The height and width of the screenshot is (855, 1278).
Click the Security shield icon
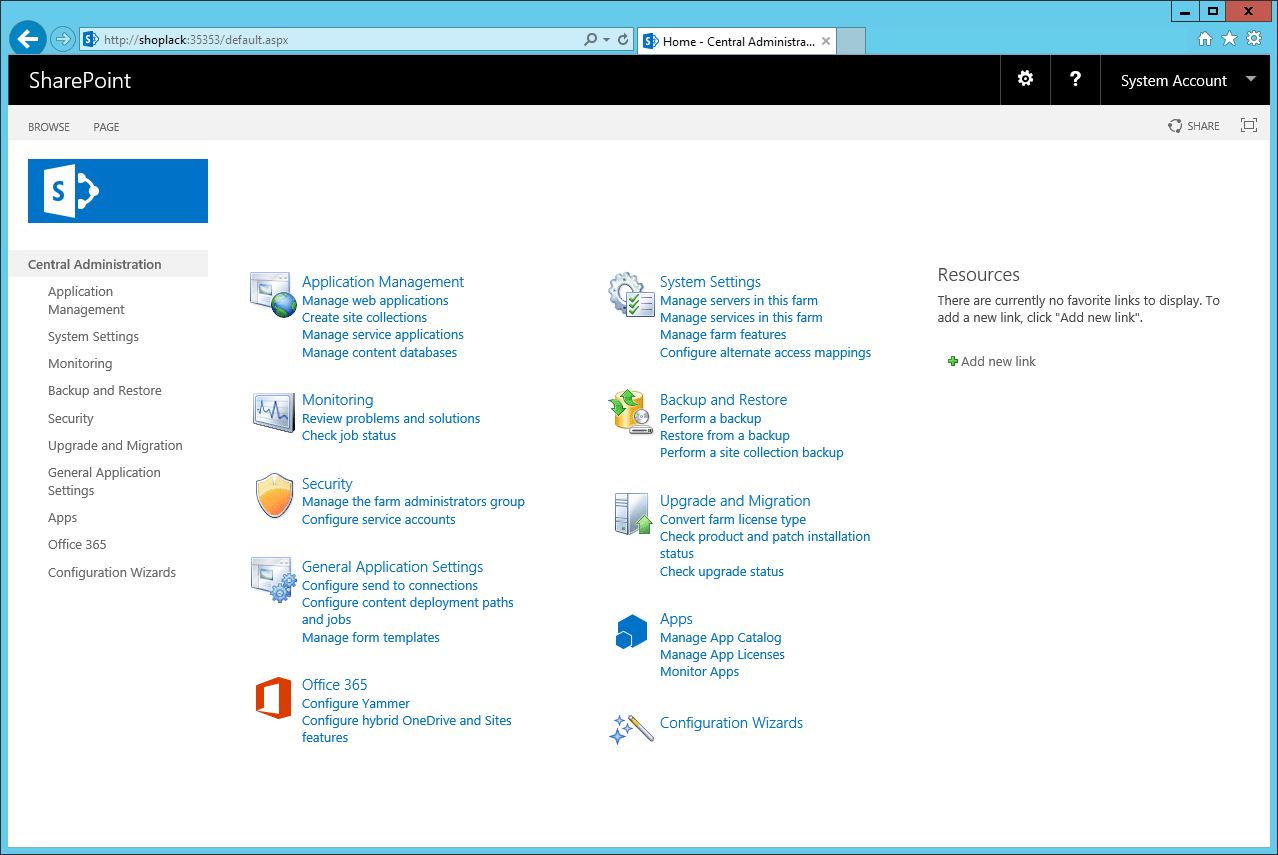coord(273,497)
